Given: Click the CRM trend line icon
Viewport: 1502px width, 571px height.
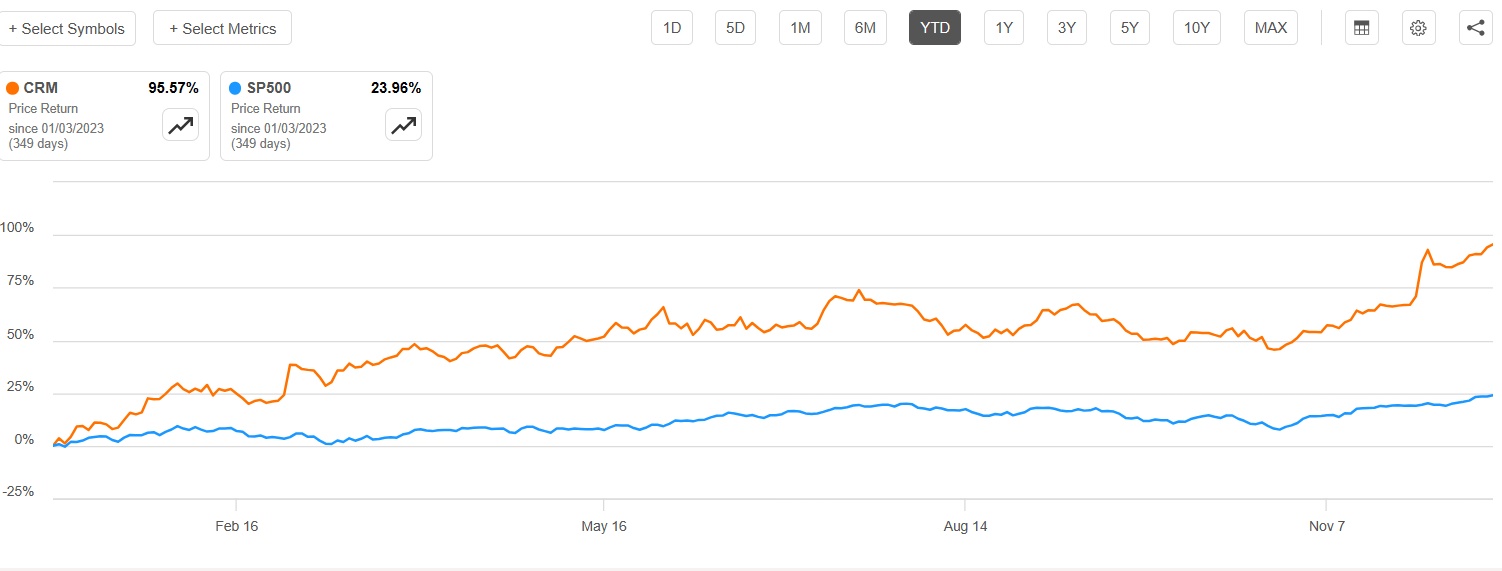Looking at the screenshot, I should 181,125.
